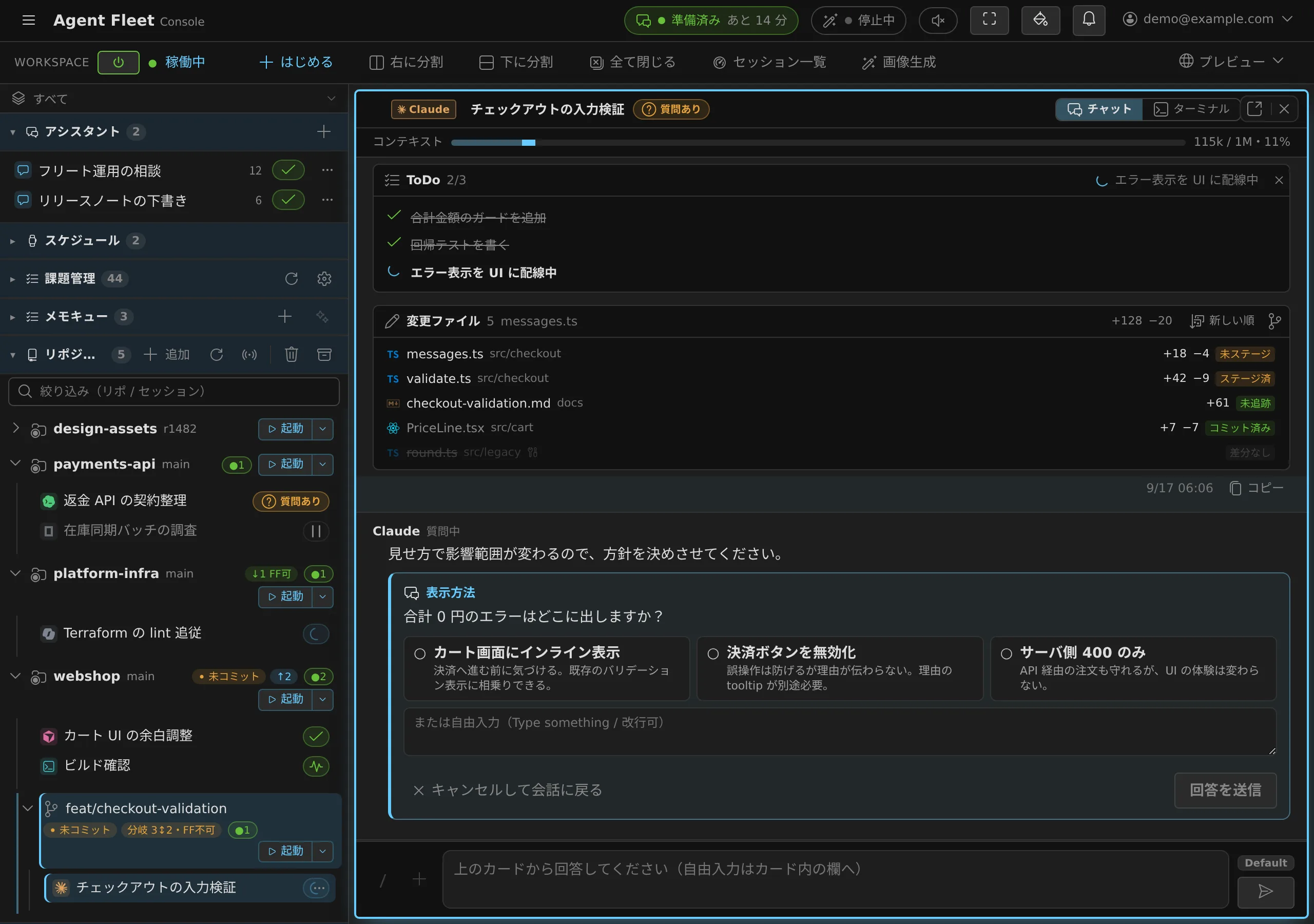Click キャンセルして会話に戻る link
Image resolution: width=1314 pixels, height=924 pixels.
click(508, 790)
